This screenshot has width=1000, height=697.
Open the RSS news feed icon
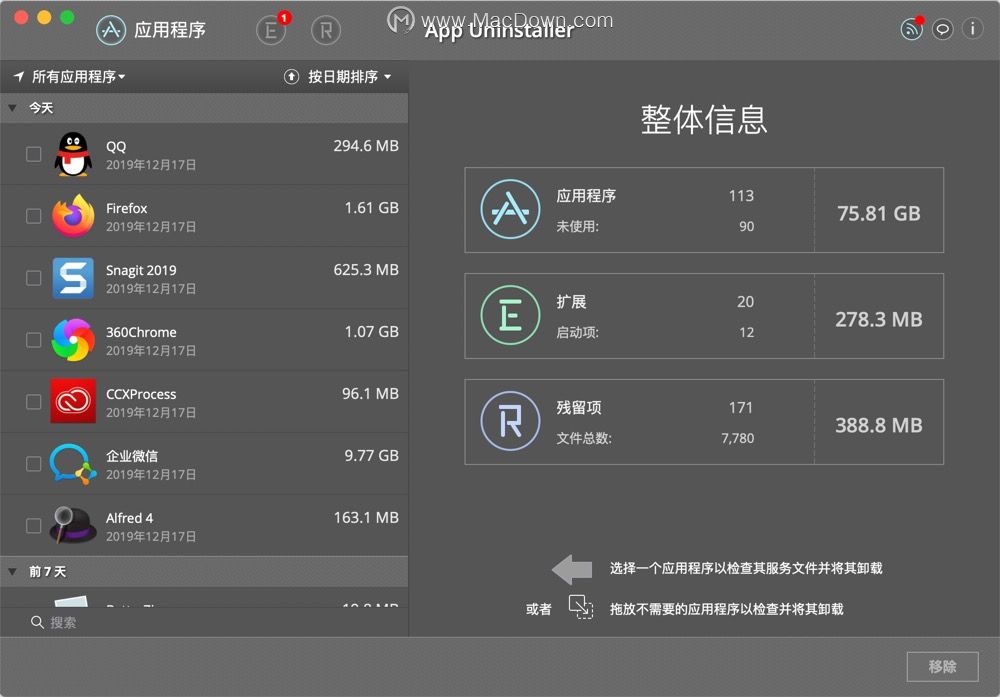point(911,29)
